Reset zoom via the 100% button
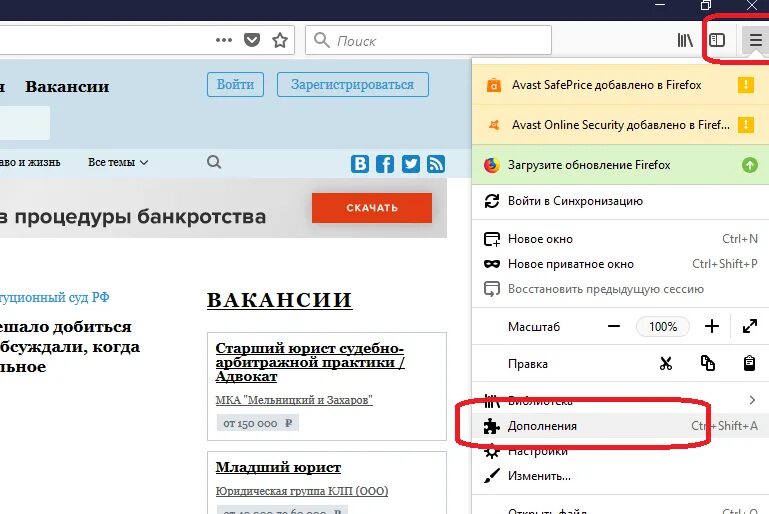The width and height of the screenshot is (769, 514). click(x=663, y=327)
